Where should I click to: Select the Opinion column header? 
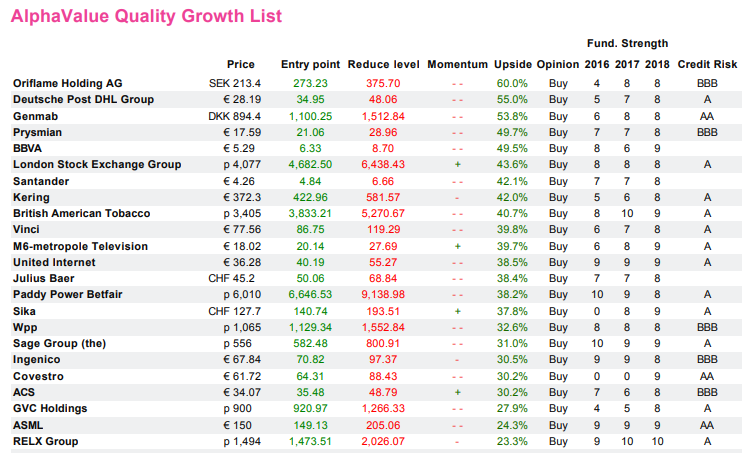coord(558,65)
